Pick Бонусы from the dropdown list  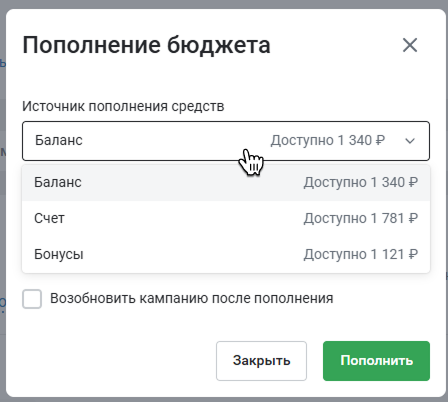pos(226,255)
